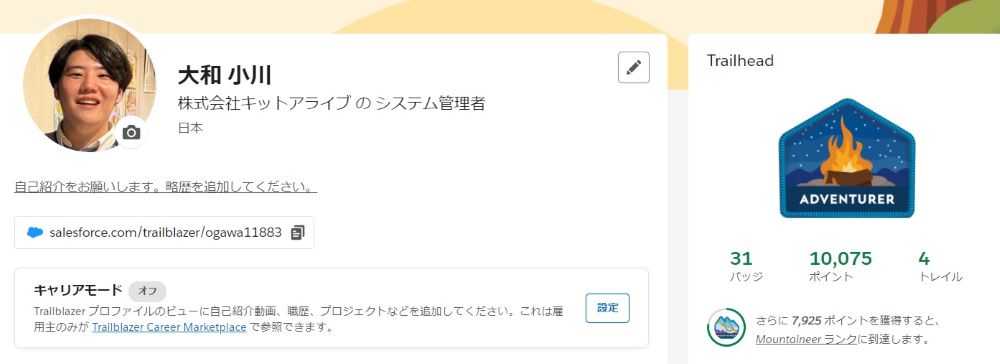Click the Trailhead panel heading

pos(740,61)
